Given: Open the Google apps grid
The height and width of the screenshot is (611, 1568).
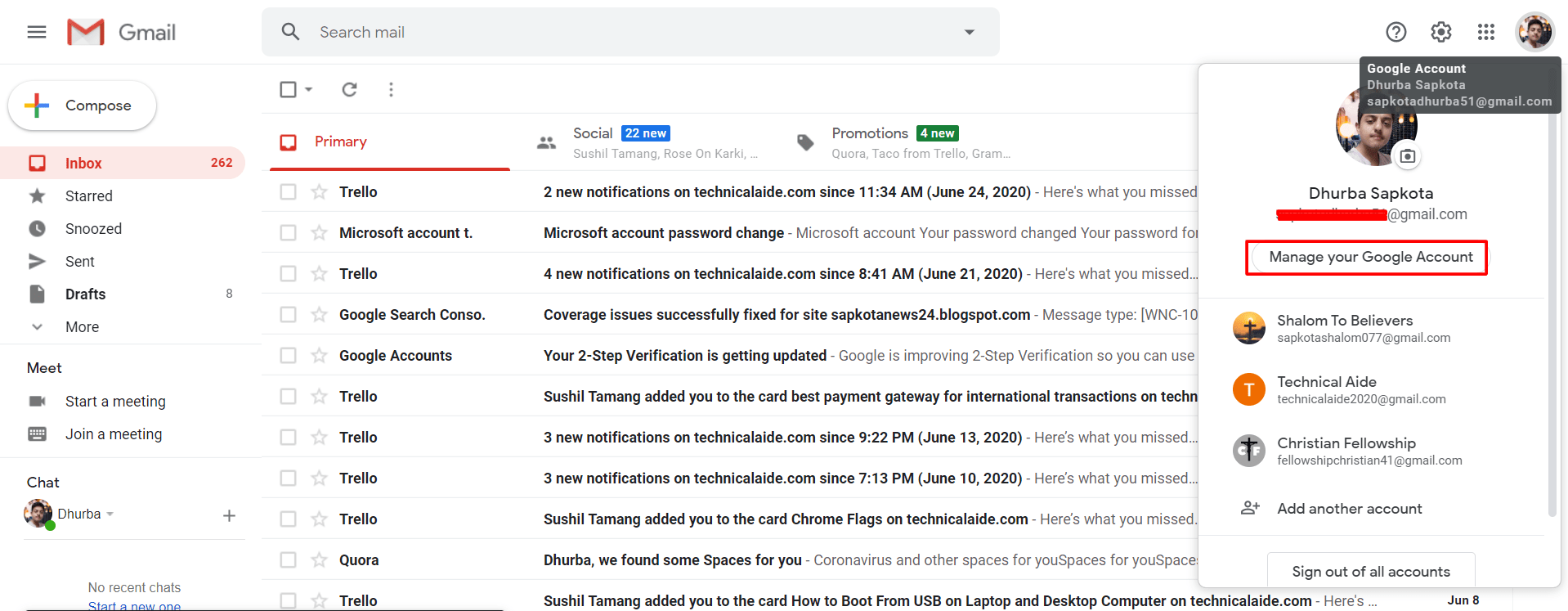Looking at the screenshot, I should pos(1485,32).
